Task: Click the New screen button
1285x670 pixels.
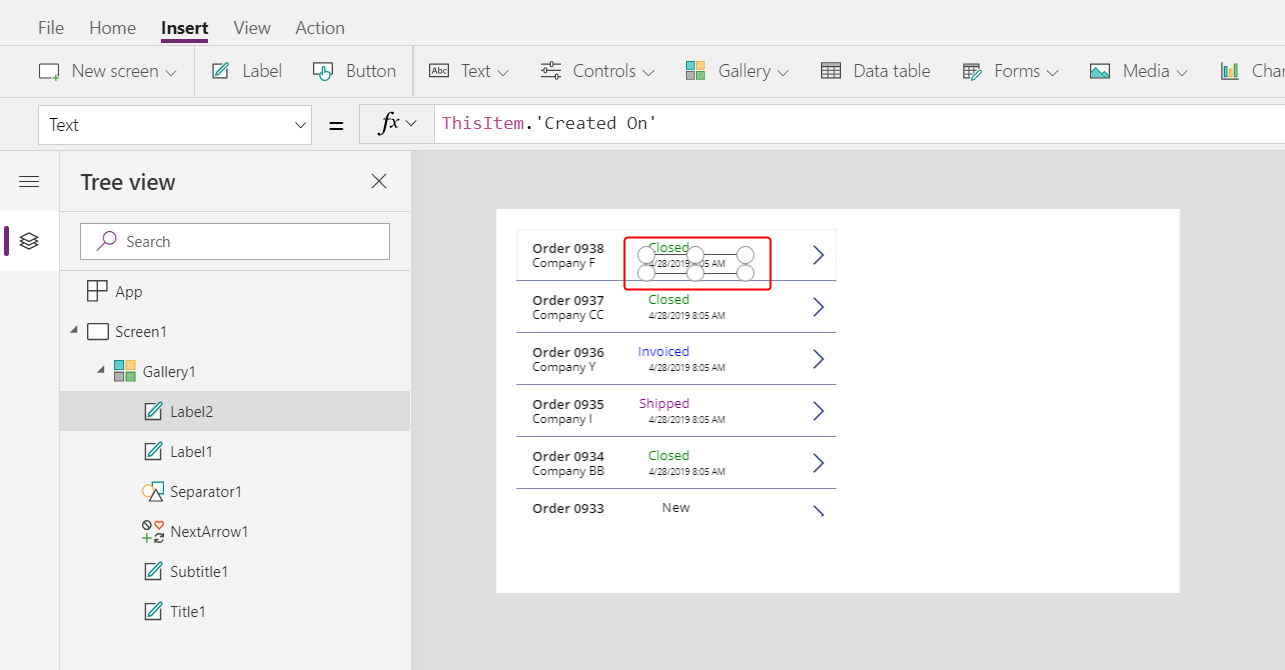Action: [107, 71]
